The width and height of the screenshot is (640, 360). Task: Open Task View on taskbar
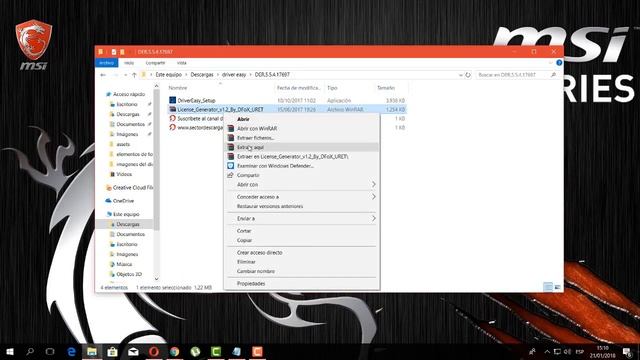(x=50, y=351)
